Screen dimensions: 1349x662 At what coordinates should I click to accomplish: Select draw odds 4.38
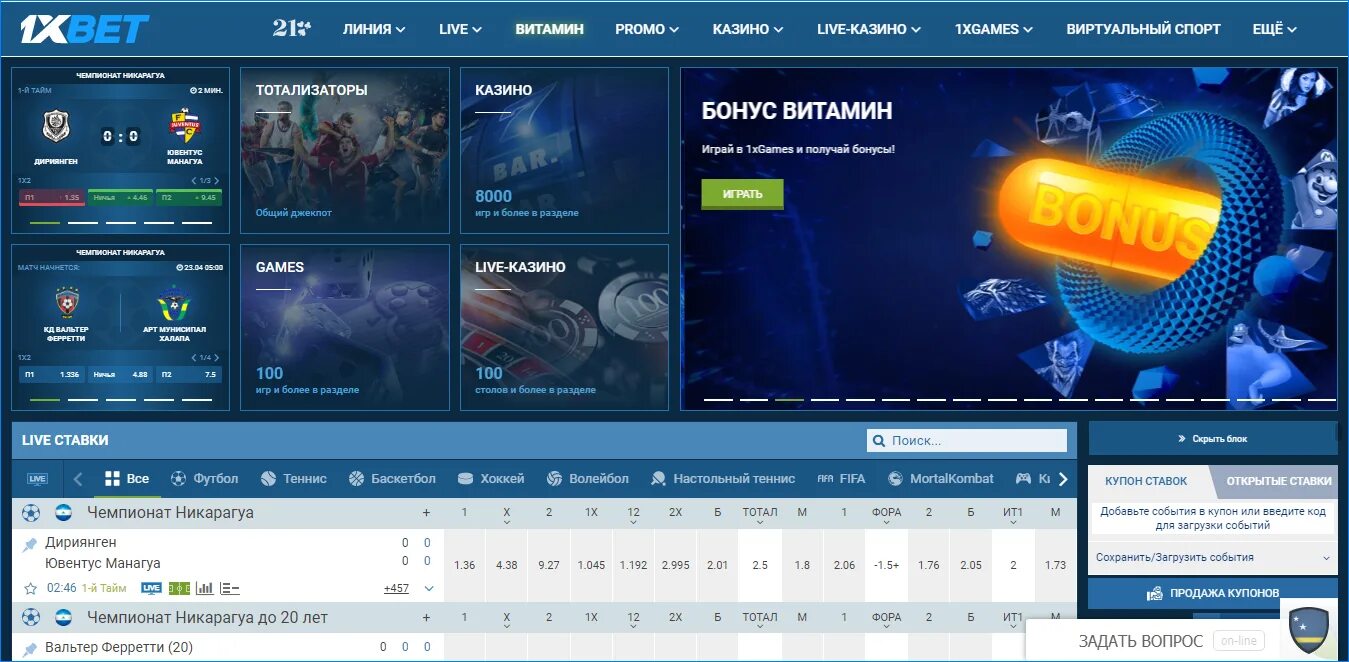coord(506,565)
